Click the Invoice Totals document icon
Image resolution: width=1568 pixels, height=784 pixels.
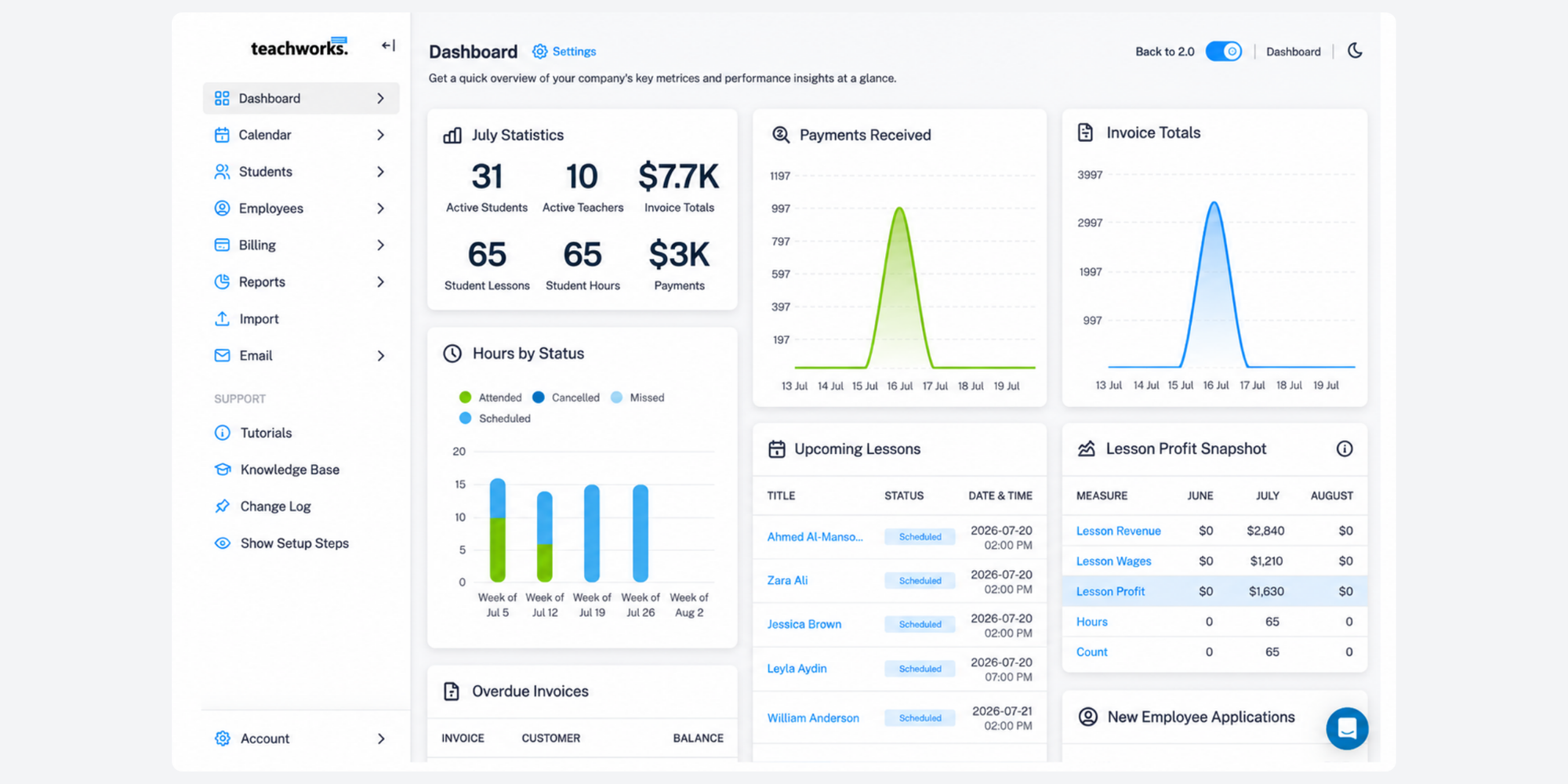1085,132
